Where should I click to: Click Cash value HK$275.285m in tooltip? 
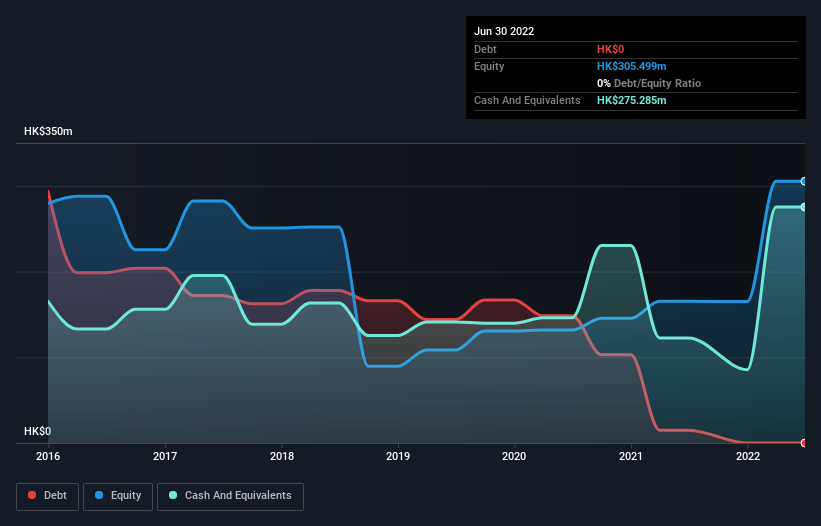tap(631, 100)
